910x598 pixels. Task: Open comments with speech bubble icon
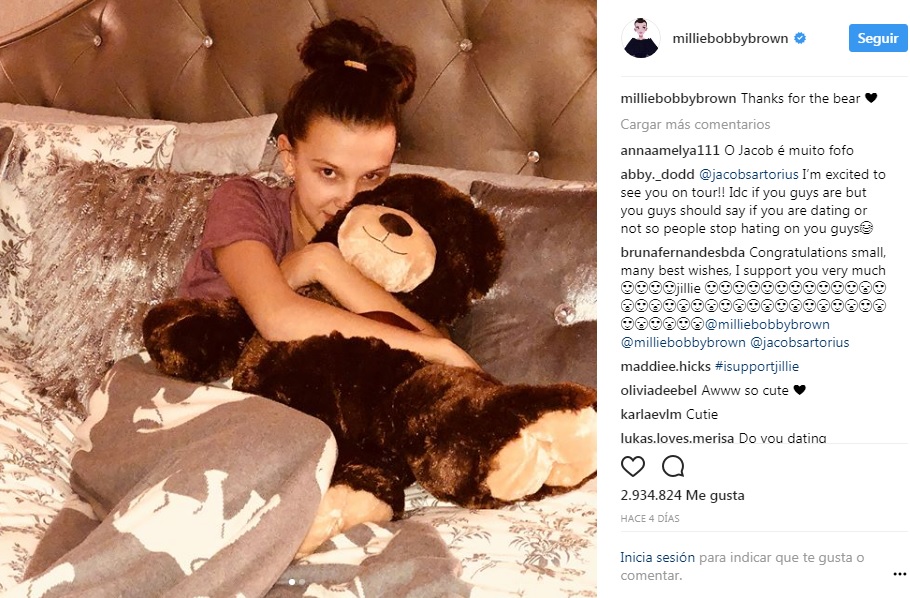coord(673,466)
